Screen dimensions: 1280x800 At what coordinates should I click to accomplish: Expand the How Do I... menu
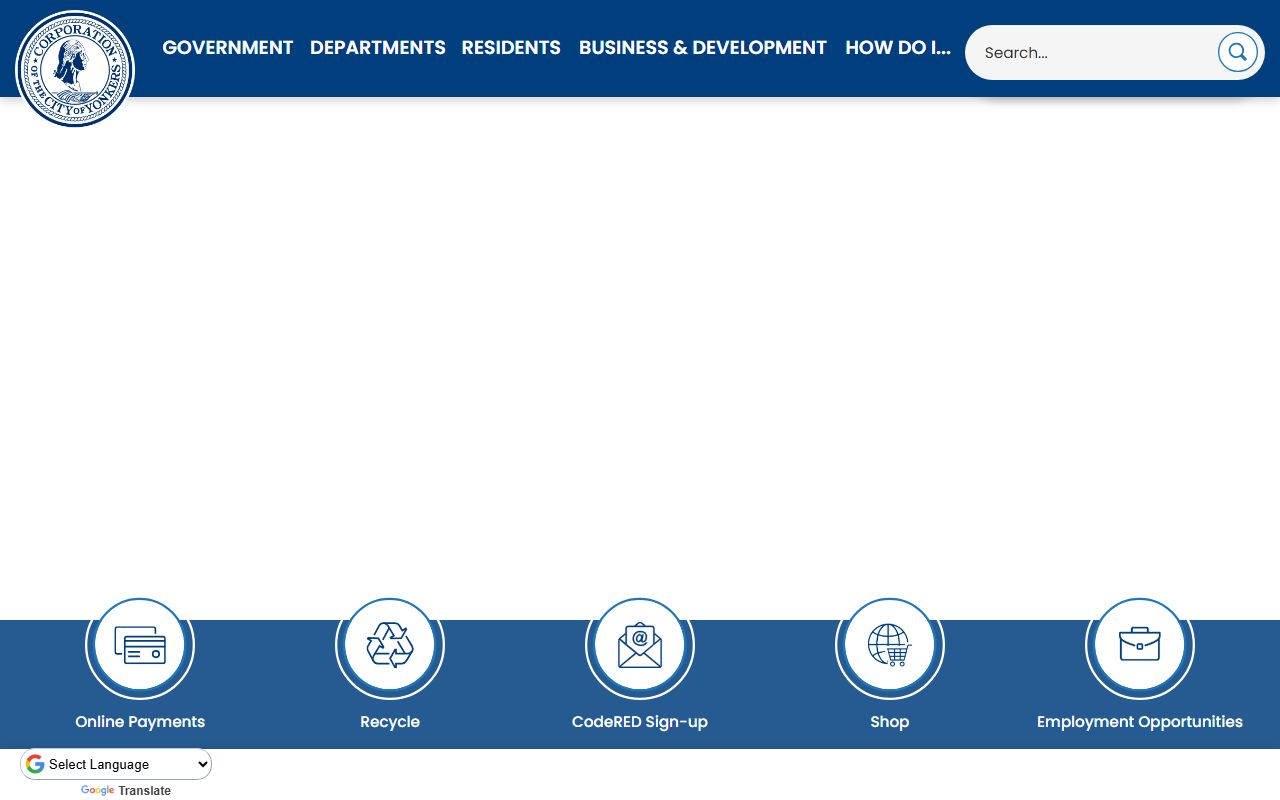click(x=897, y=48)
